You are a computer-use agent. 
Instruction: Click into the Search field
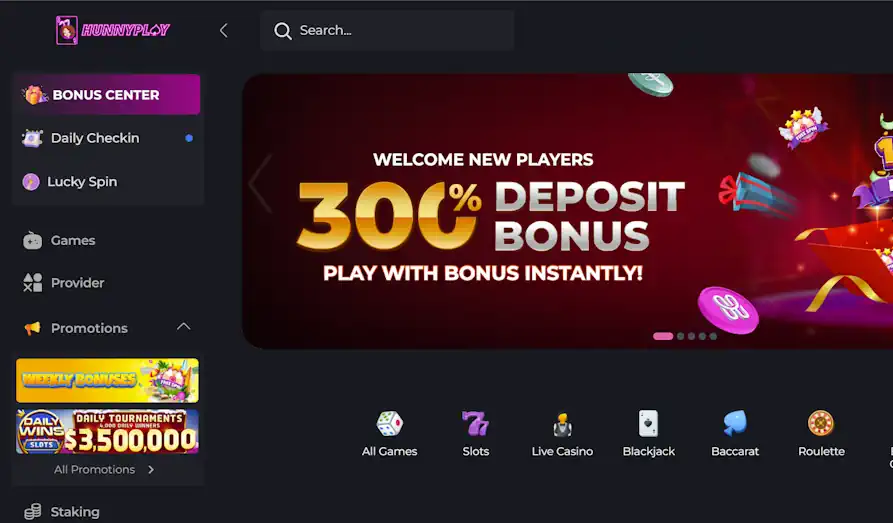pyautogui.click(x=387, y=31)
